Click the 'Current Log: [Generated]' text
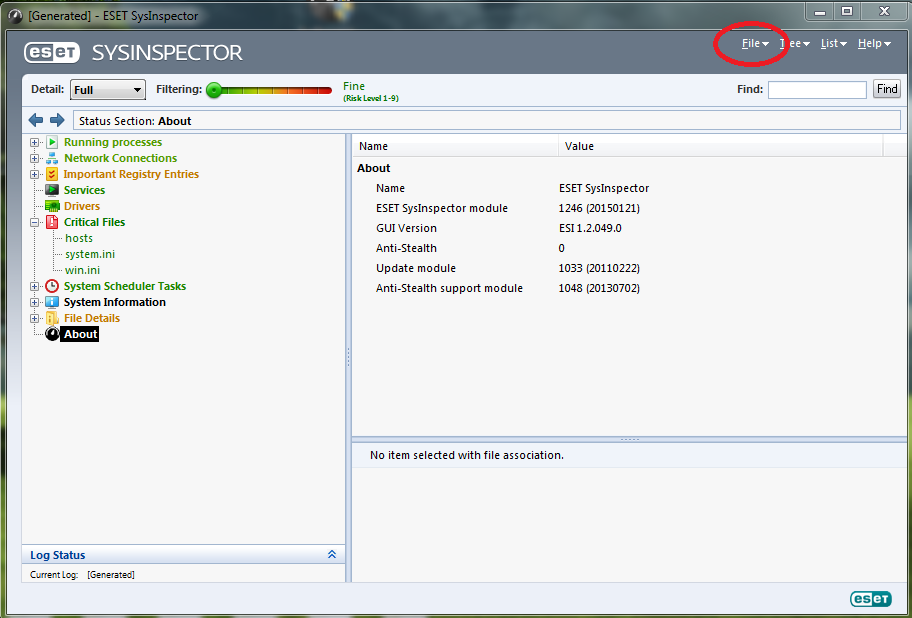912x618 pixels. 82,574
